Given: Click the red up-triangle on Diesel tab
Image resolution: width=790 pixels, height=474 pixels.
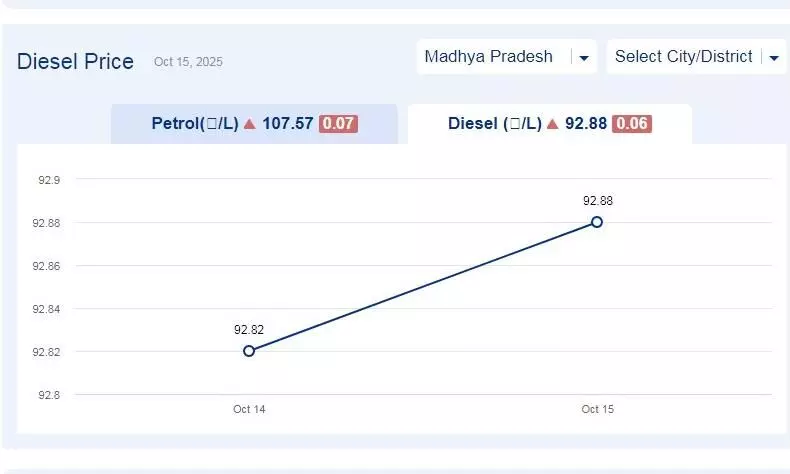Looking at the screenshot, I should pyautogui.click(x=553, y=124).
